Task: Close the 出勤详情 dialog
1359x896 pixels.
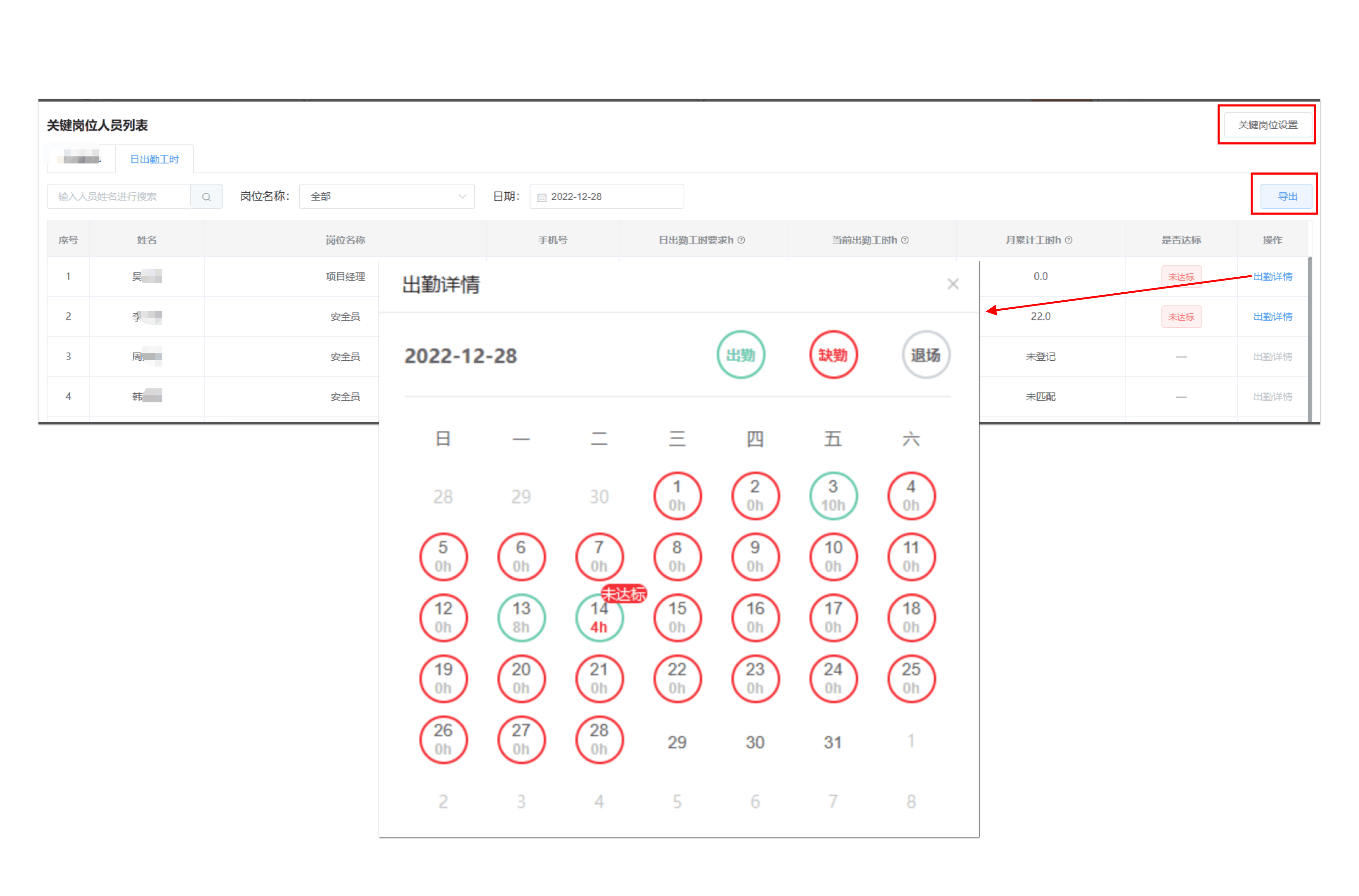Action: pos(952,284)
